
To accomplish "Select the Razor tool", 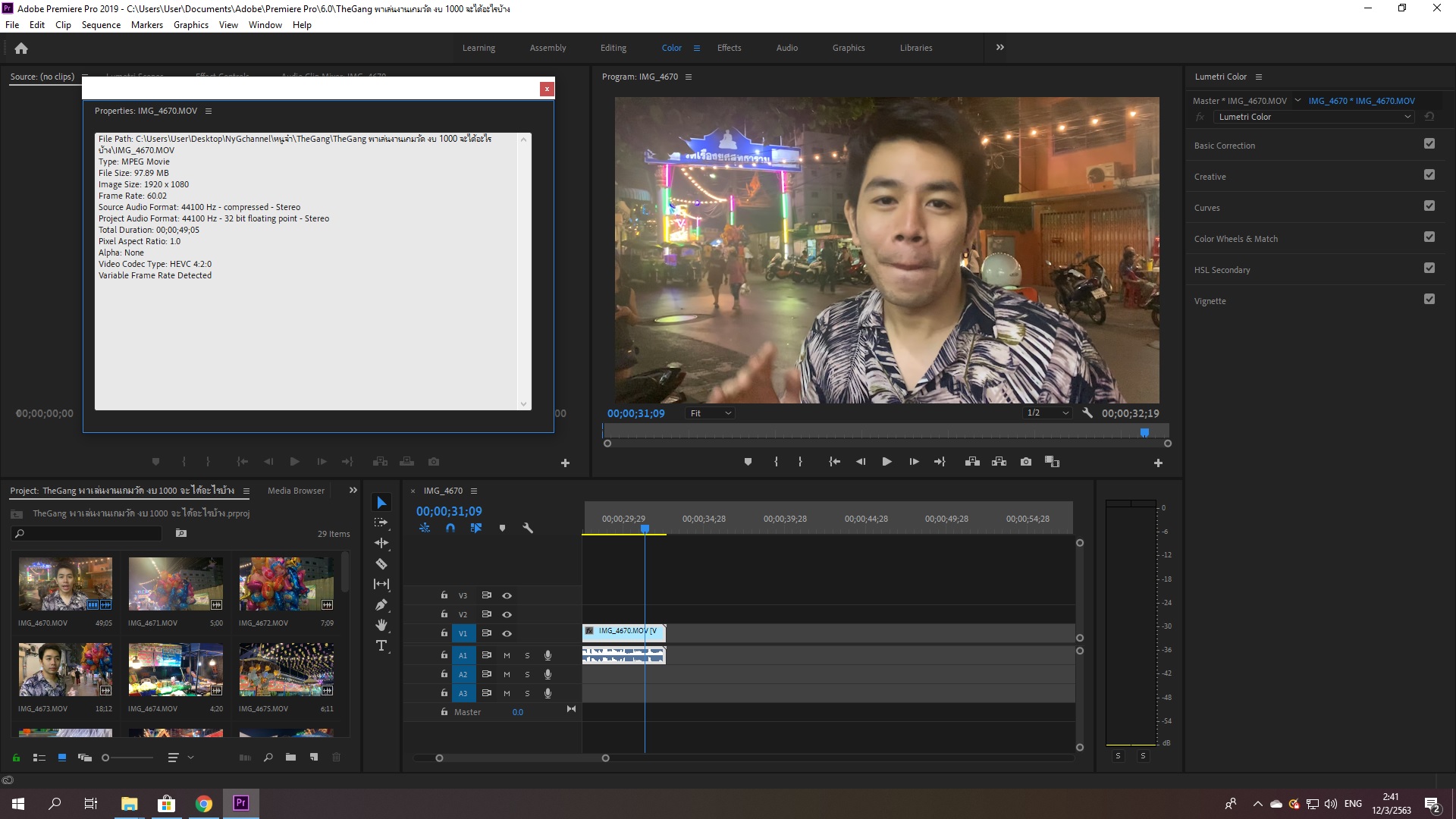I will 381,563.
